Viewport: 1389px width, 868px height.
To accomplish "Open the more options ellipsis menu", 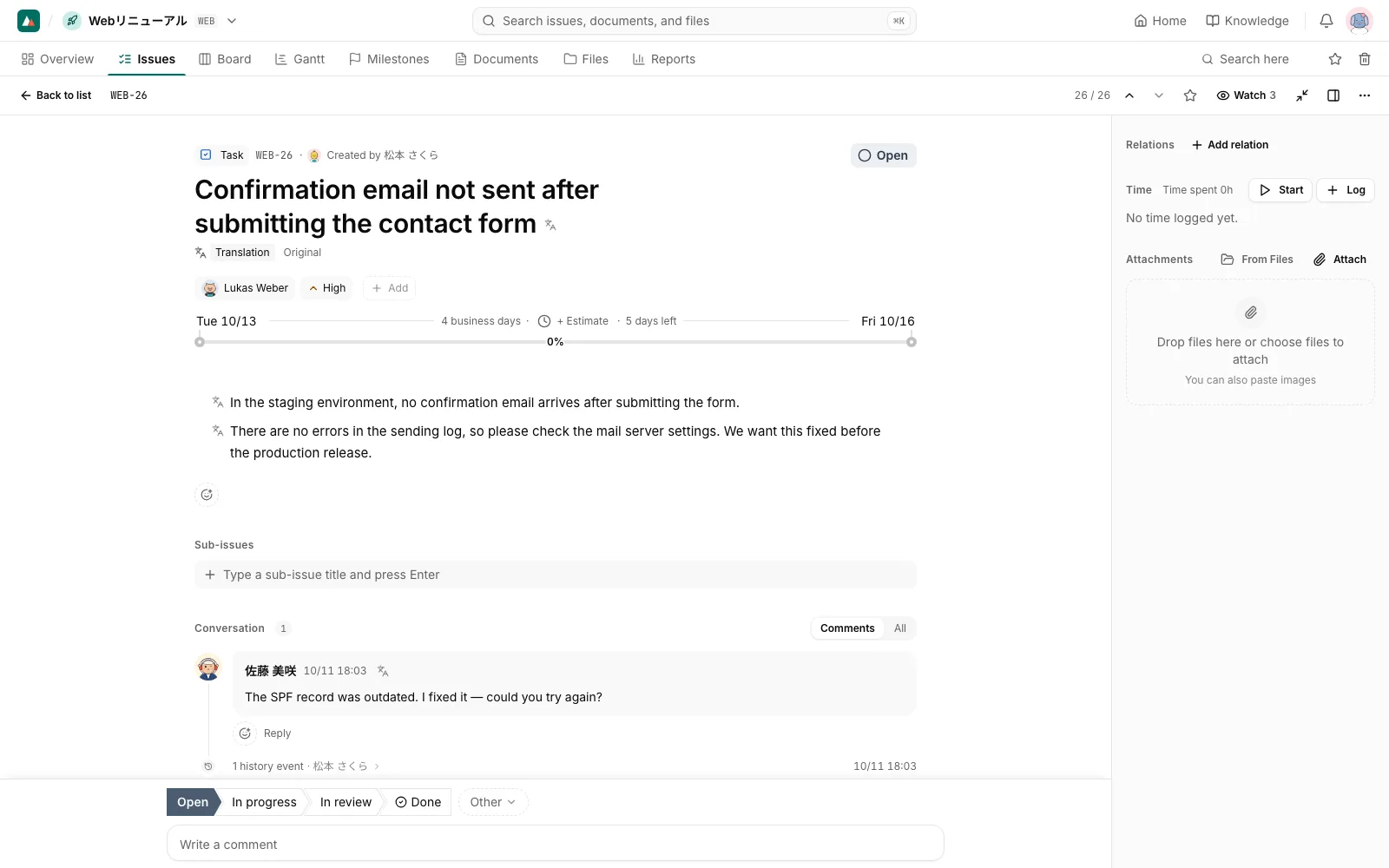I will click(1365, 95).
